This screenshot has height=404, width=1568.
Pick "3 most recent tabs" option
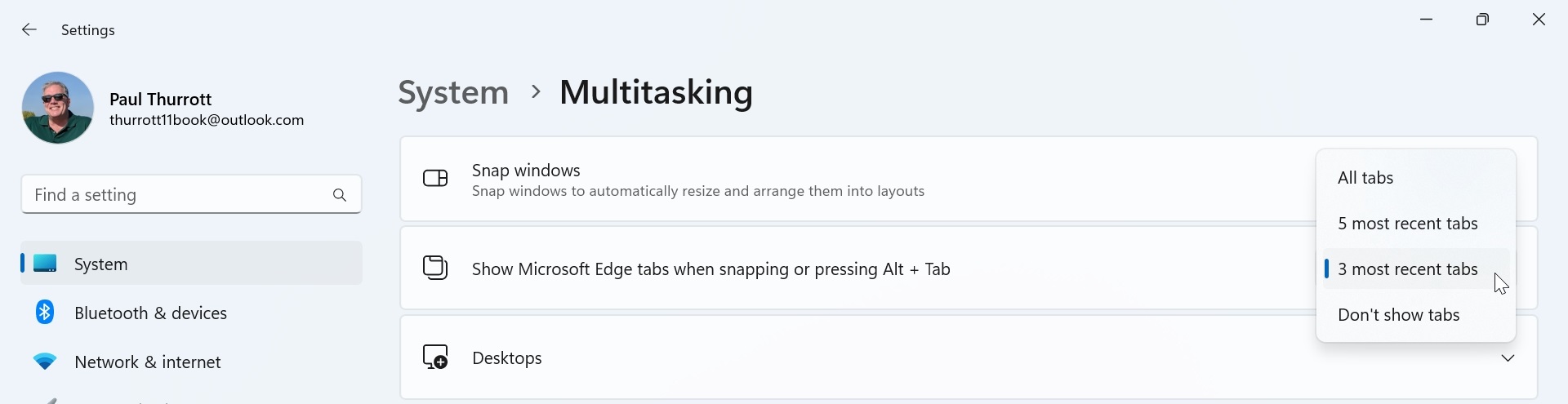(1408, 269)
